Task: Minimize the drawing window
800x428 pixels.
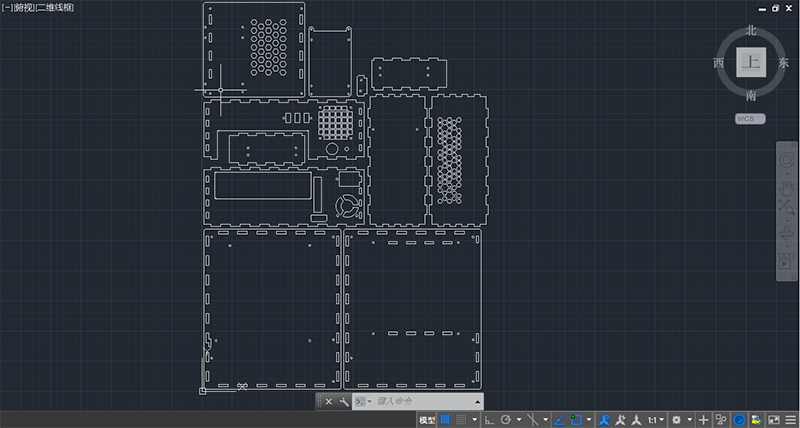Action: click(762, 9)
